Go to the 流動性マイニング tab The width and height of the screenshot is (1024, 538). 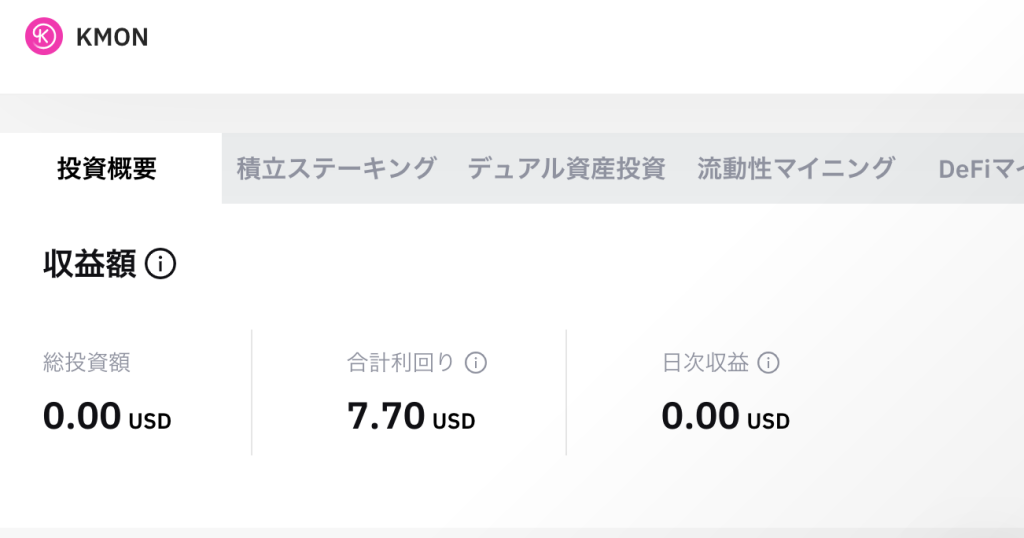795,168
